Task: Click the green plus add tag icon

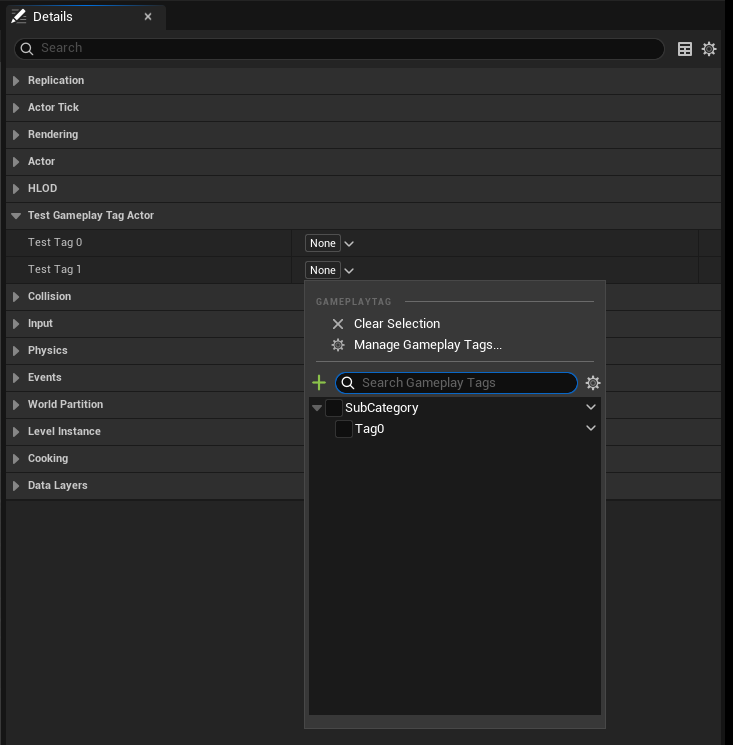Action: (x=319, y=382)
